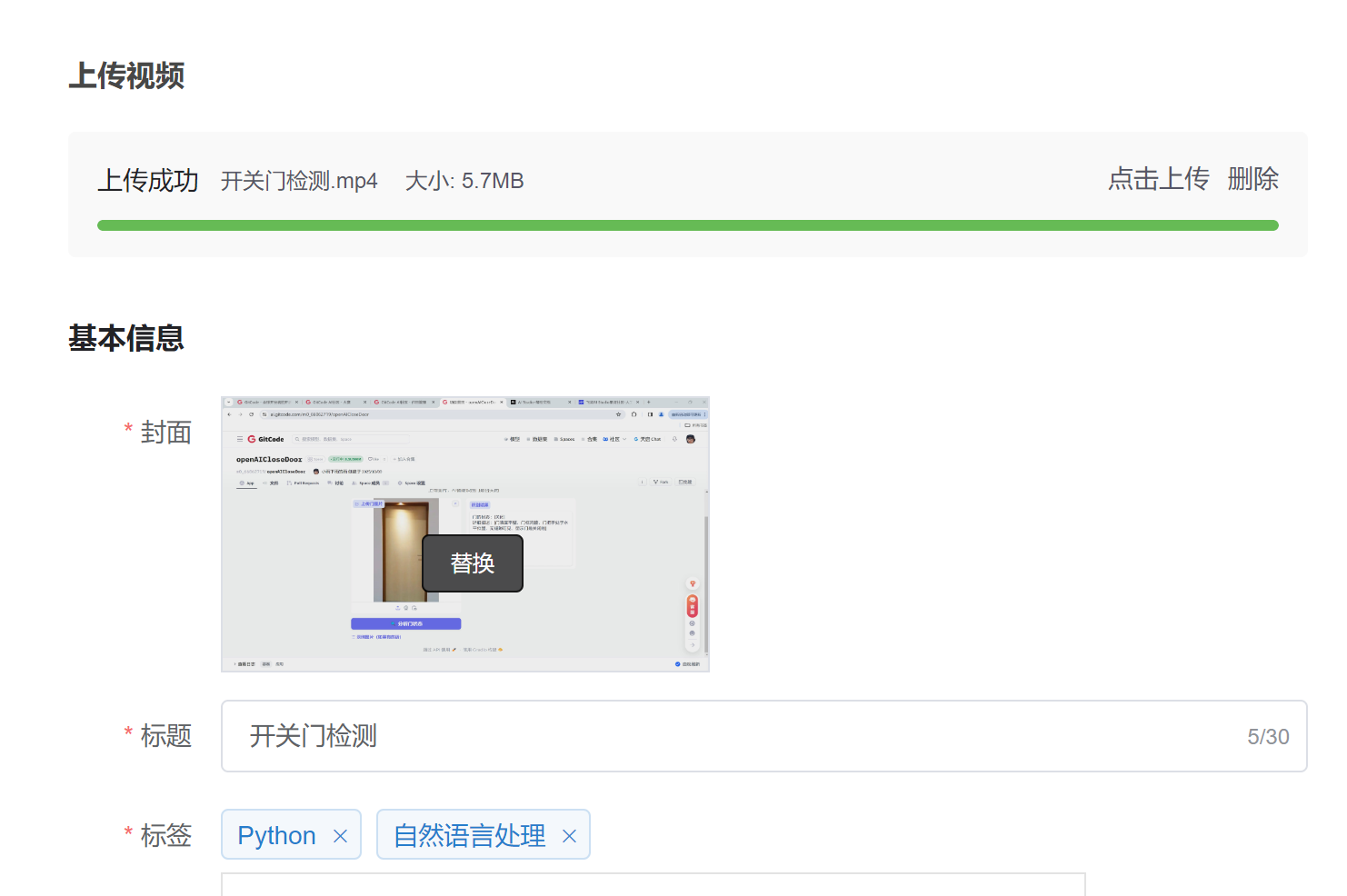This screenshot has width=1347, height=896.
Task: Click the 上传视频 section heading
Action: [126, 75]
